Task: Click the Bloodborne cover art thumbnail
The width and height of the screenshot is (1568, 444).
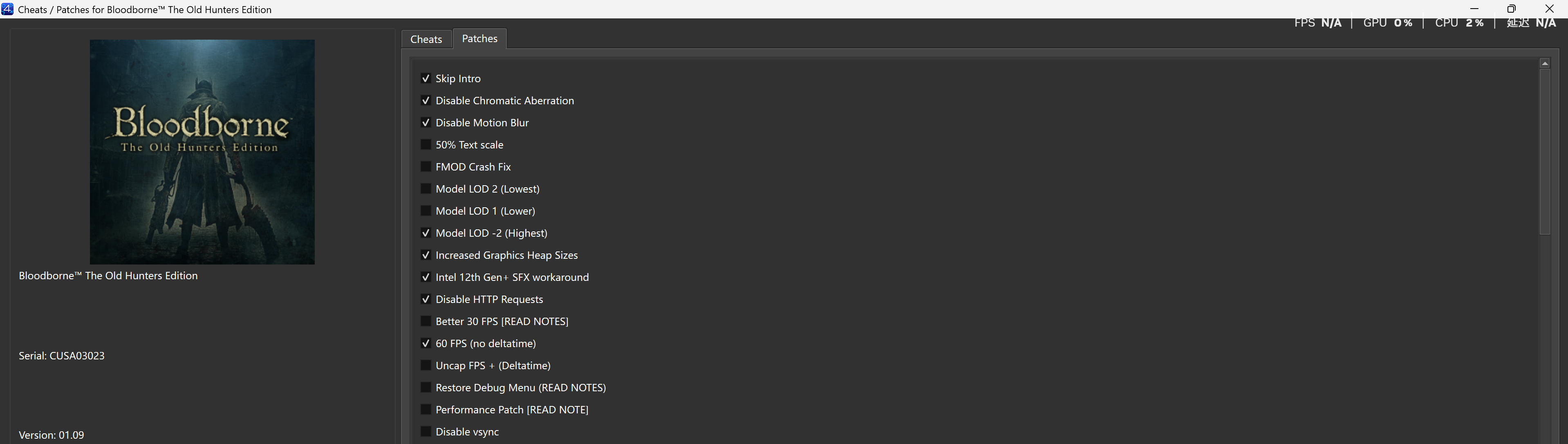Action: click(x=202, y=152)
